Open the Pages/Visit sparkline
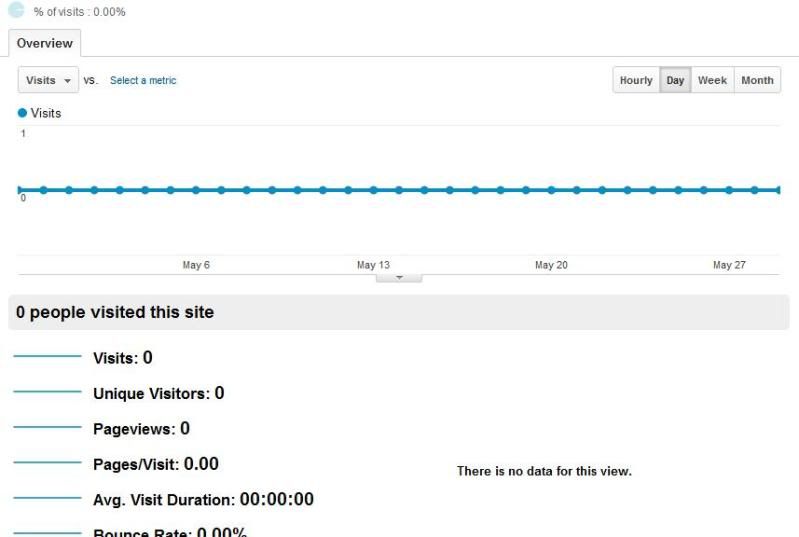The width and height of the screenshot is (799, 537). pos(47,463)
